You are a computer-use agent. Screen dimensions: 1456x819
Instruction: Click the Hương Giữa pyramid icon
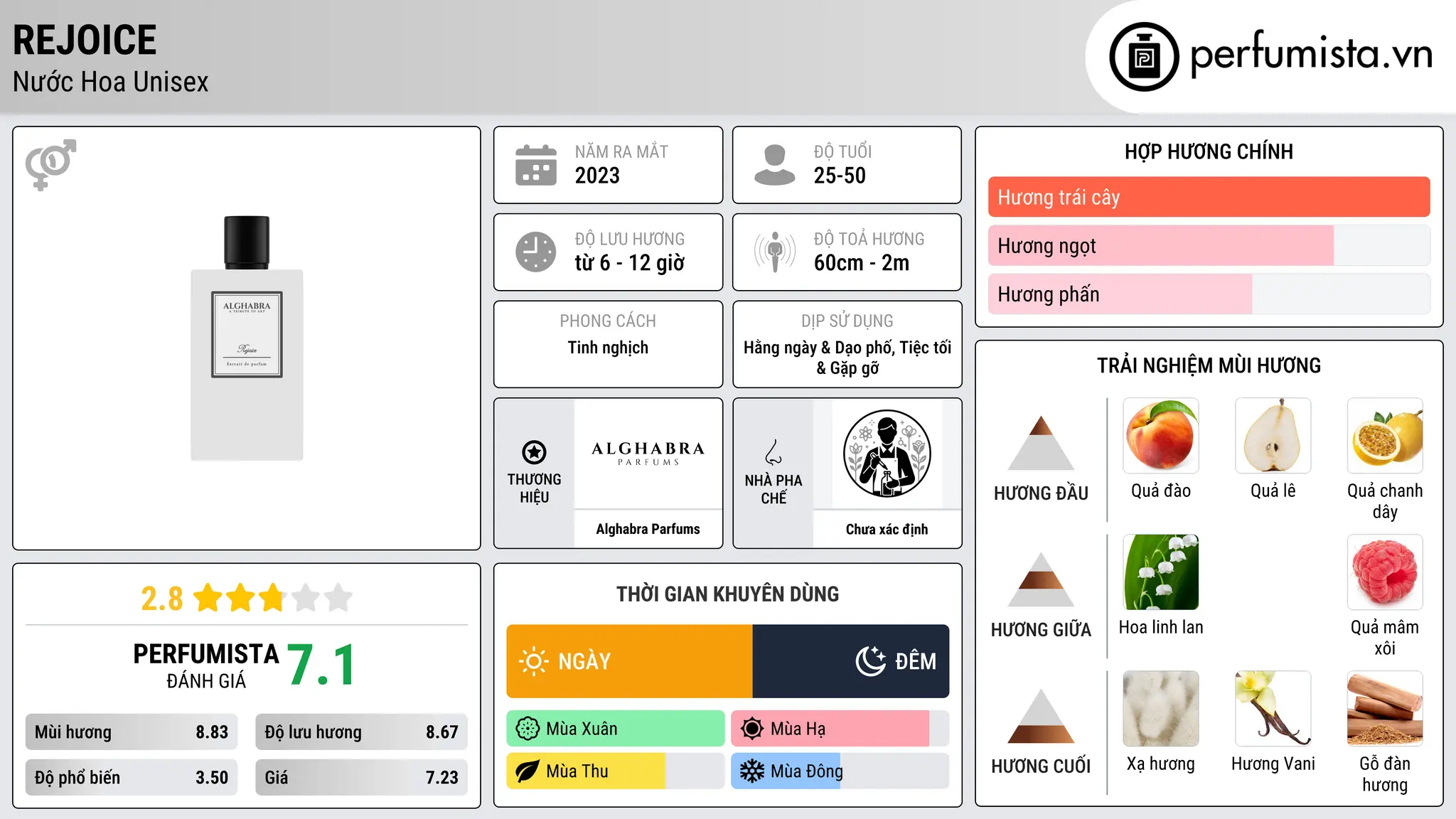[x=1041, y=579]
